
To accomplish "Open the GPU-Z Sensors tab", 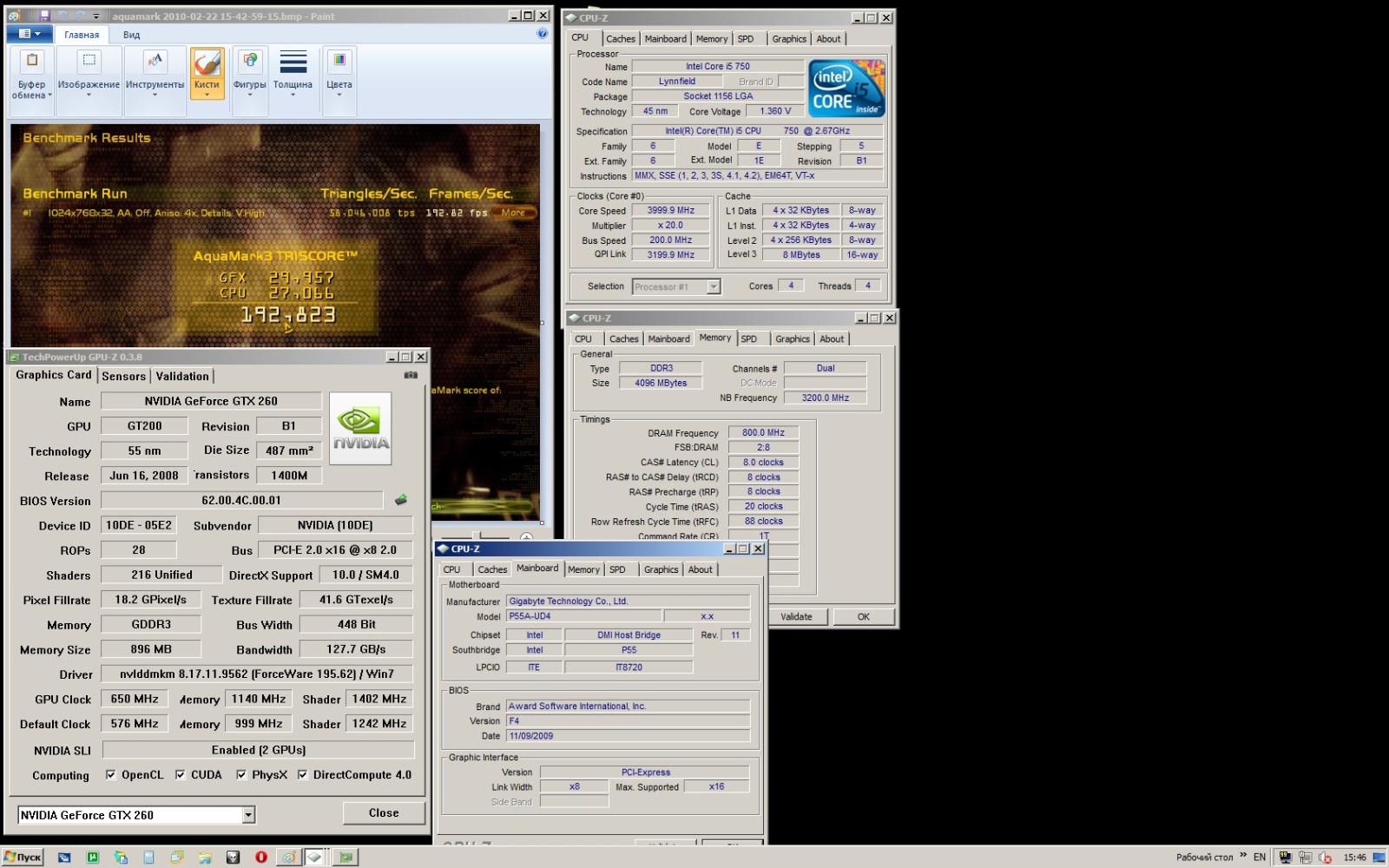I will tap(123, 376).
